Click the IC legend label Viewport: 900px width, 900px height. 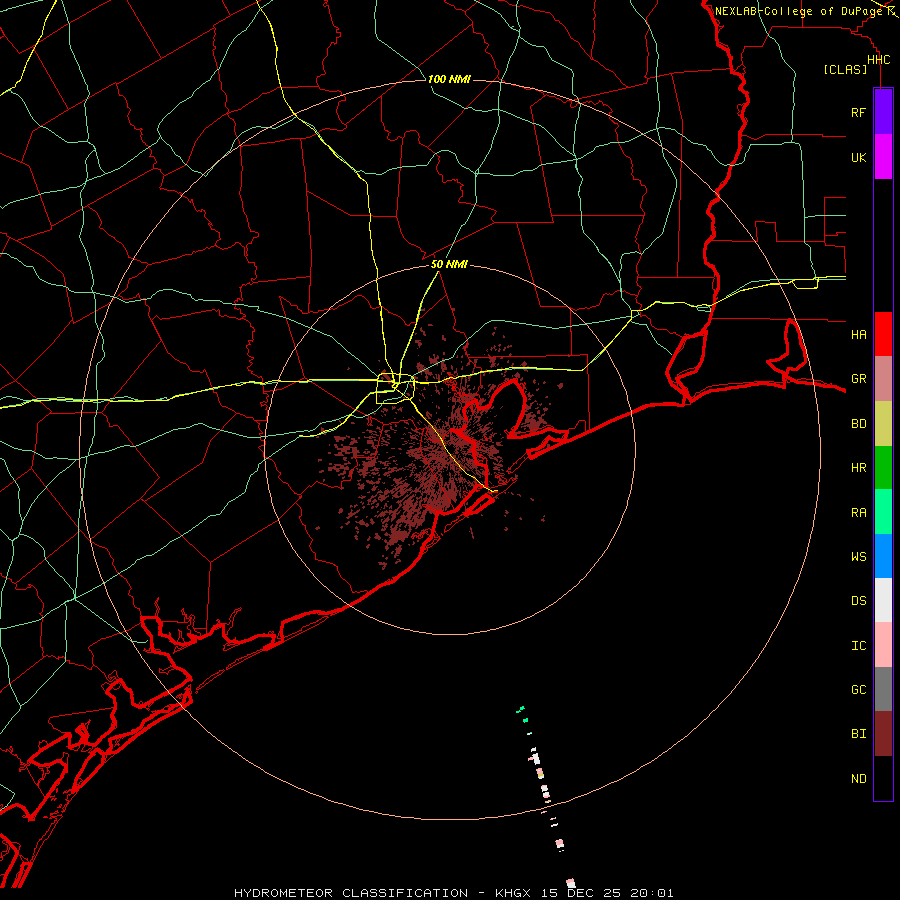pyautogui.click(x=858, y=645)
